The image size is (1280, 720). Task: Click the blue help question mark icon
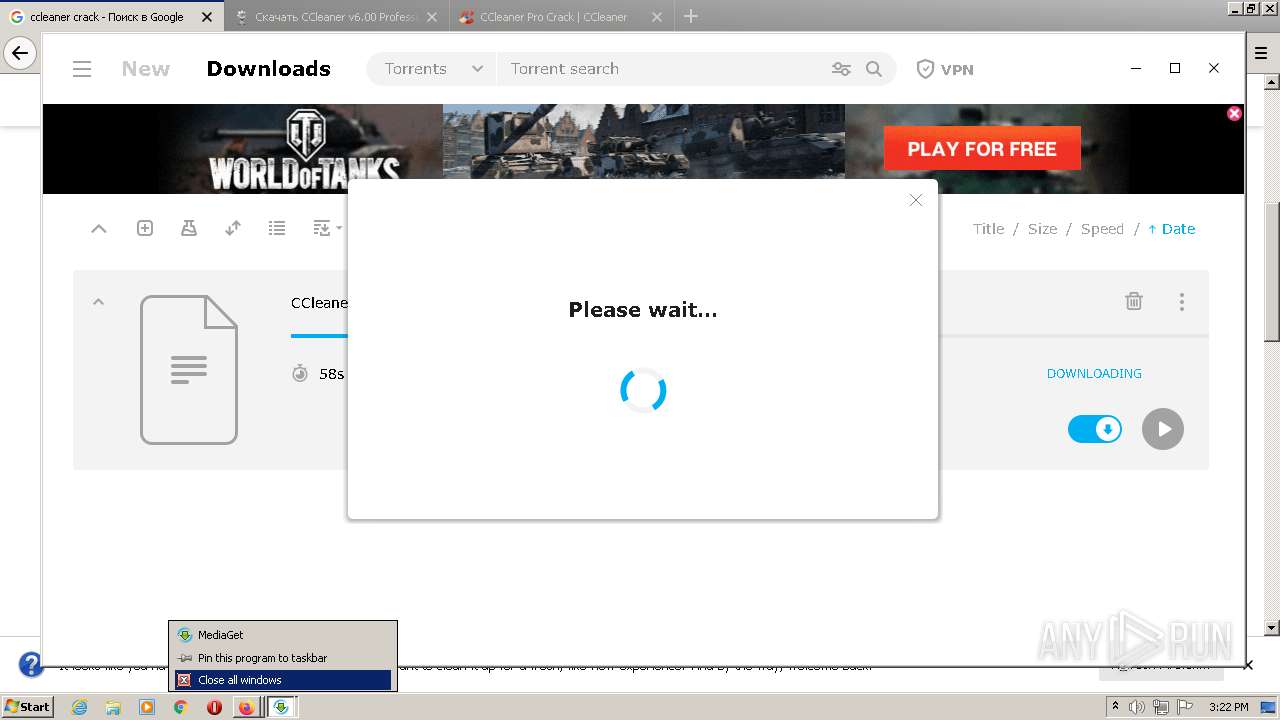(31, 664)
